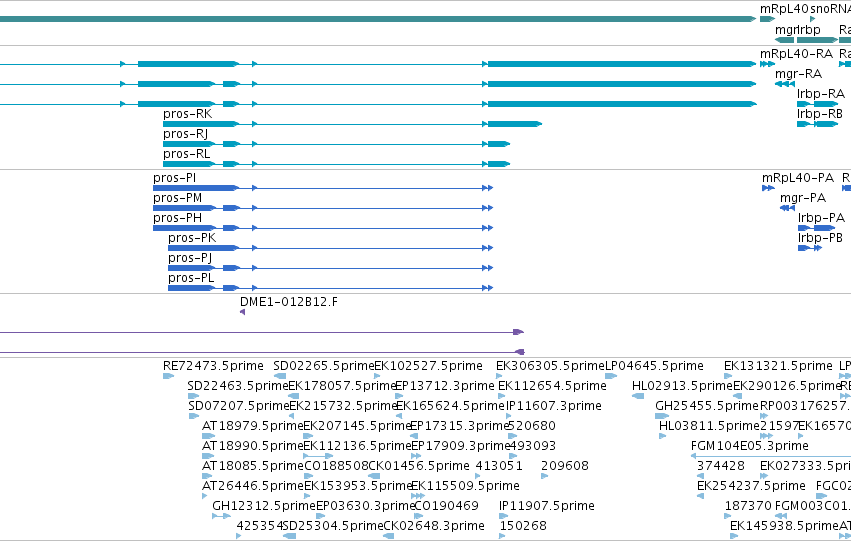Select the LP04645.5prime EST label

point(654,366)
